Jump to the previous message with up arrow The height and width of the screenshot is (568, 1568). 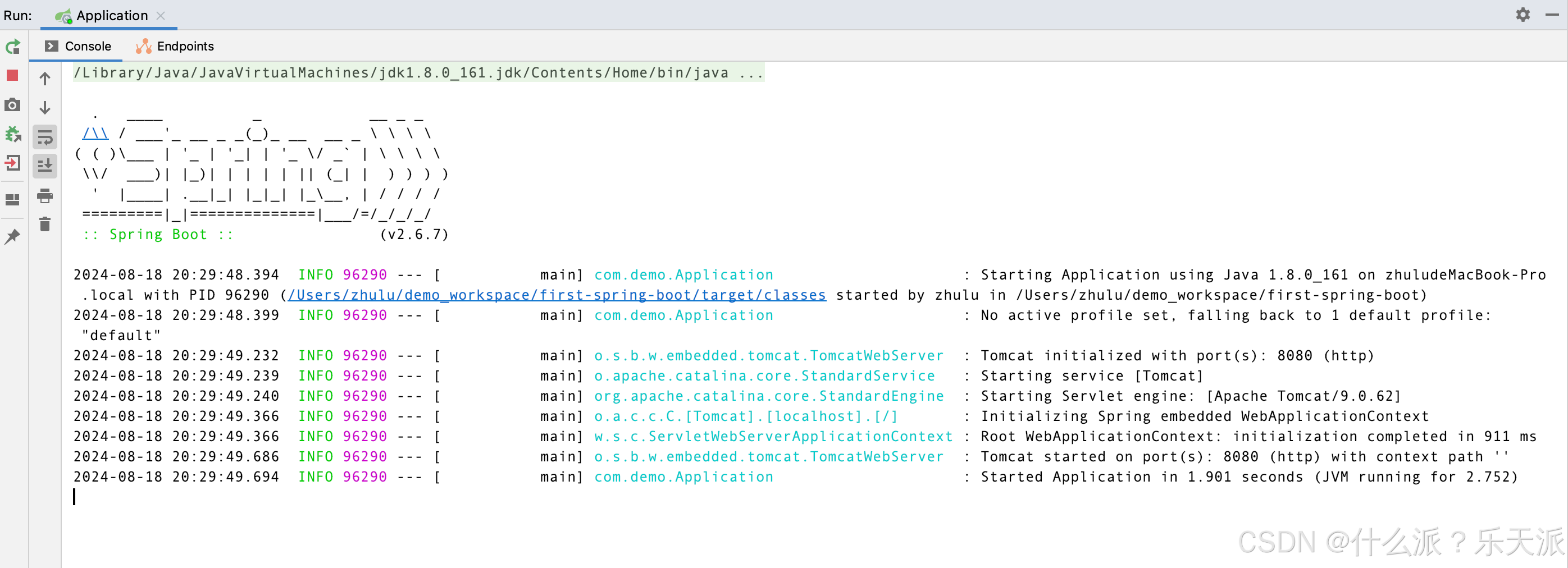pos(44,78)
